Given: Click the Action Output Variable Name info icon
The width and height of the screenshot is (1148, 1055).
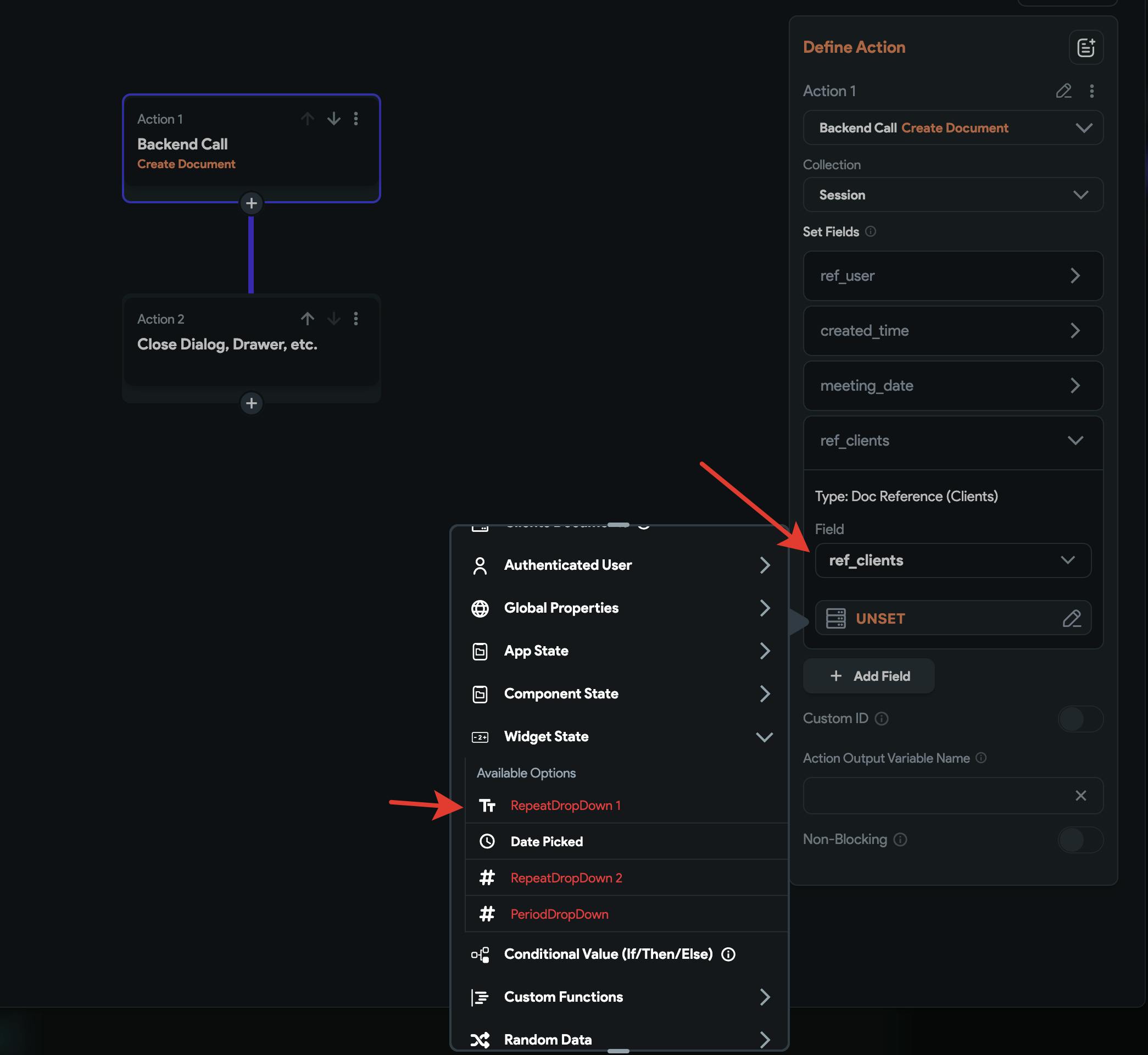Looking at the screenshot, I should point(980,758).
